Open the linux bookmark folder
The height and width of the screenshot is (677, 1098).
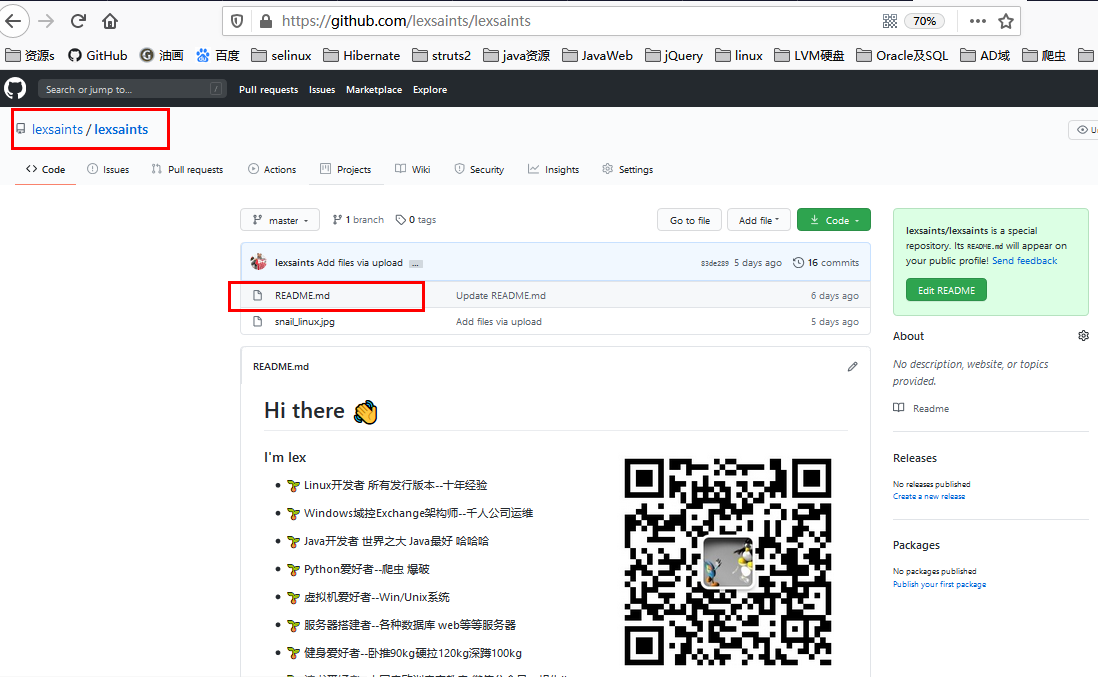click(x=739, y=55)
